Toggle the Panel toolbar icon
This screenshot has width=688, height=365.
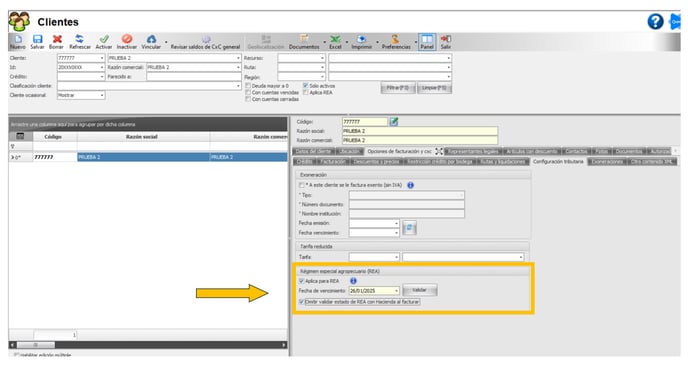(x=427, y=42)
